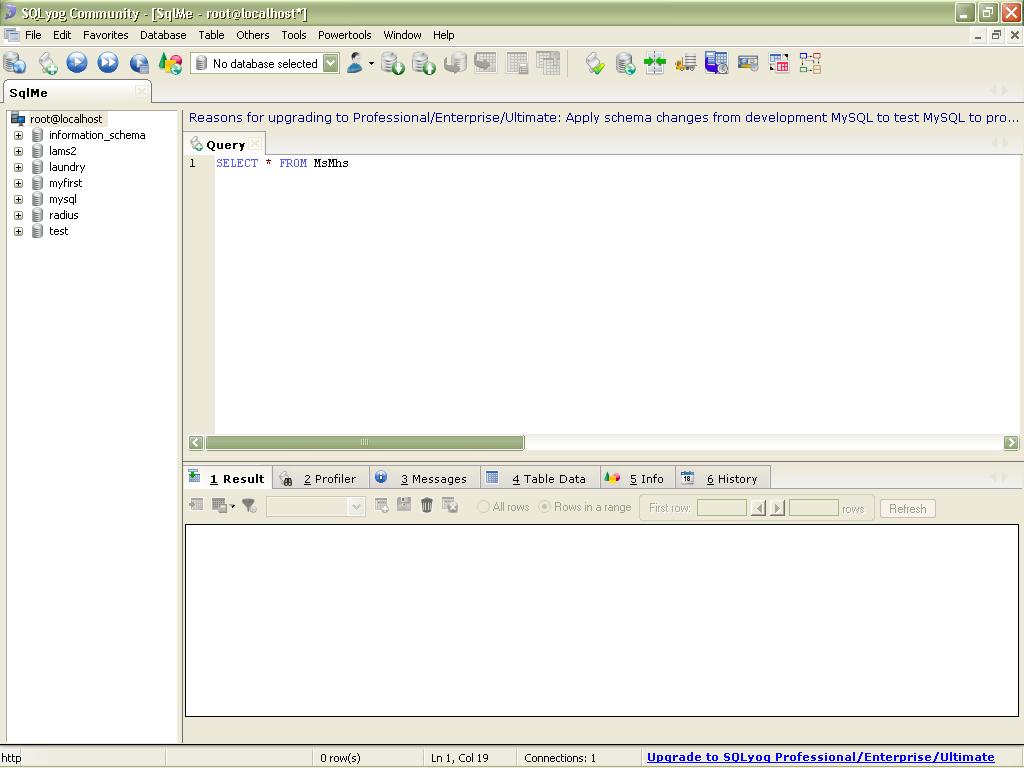The width and height of the screenshot is (1024, 768).
Task: Select the Rows in a range radio button
Action: (x=544, y=507)
